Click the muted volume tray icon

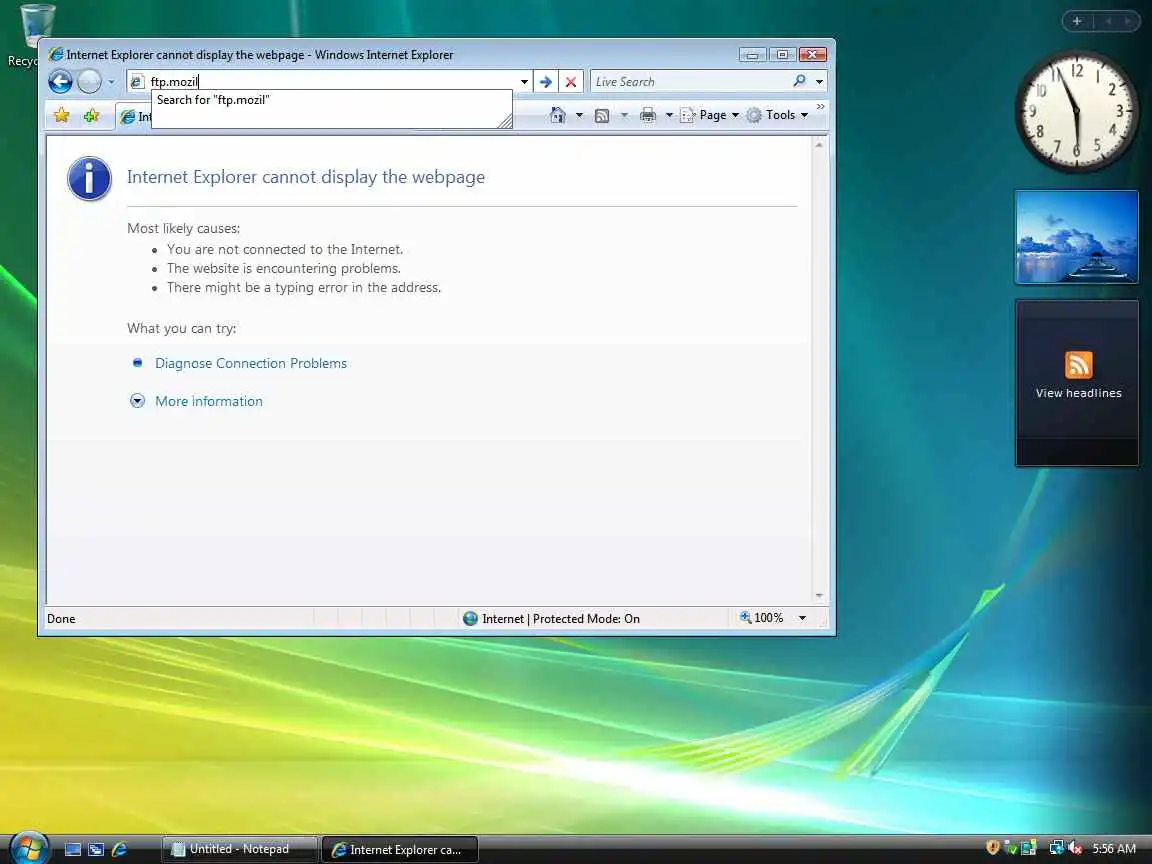[x=1075, y=848]
